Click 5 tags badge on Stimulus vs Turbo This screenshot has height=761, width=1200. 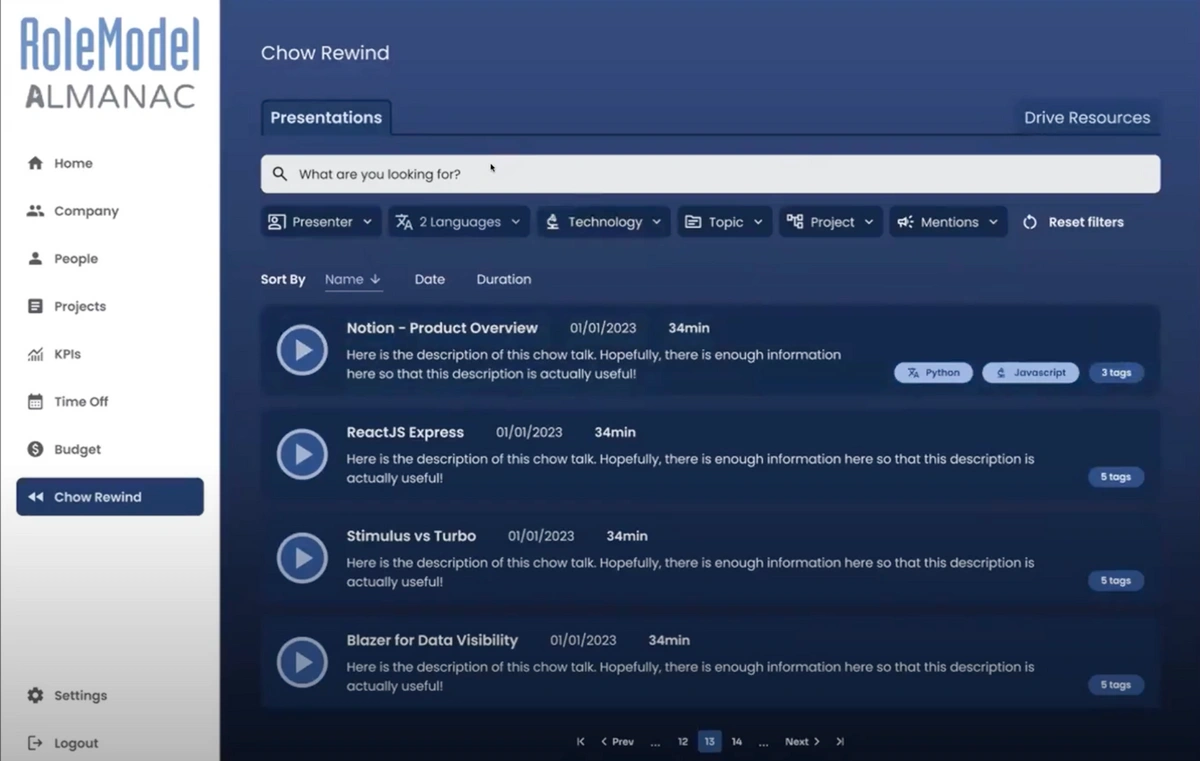tap(1116, 581)
